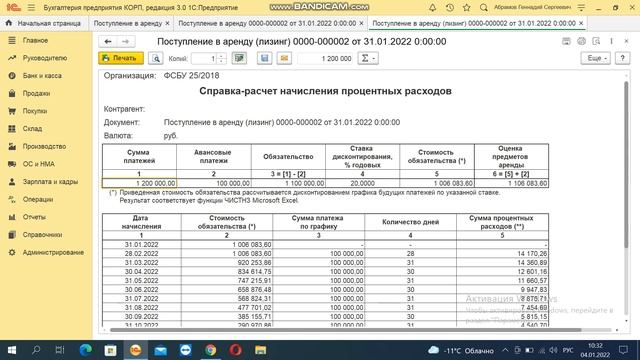
Task: Click the help question mark button
Action: (622, 58)
